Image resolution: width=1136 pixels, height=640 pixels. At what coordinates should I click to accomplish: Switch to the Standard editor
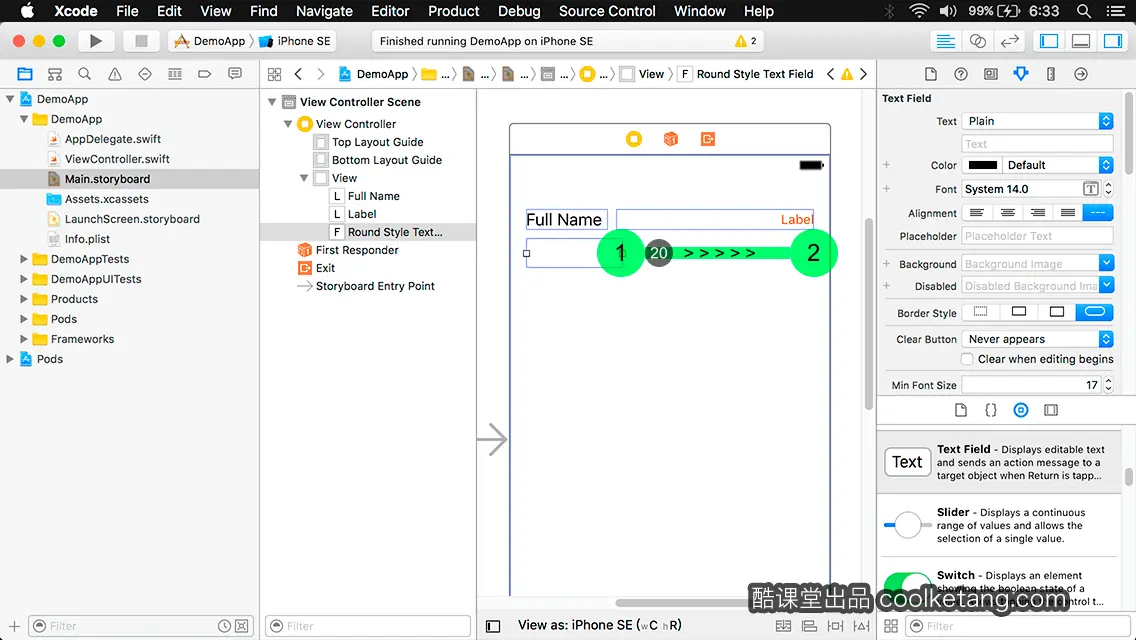(x=945, y=41)
